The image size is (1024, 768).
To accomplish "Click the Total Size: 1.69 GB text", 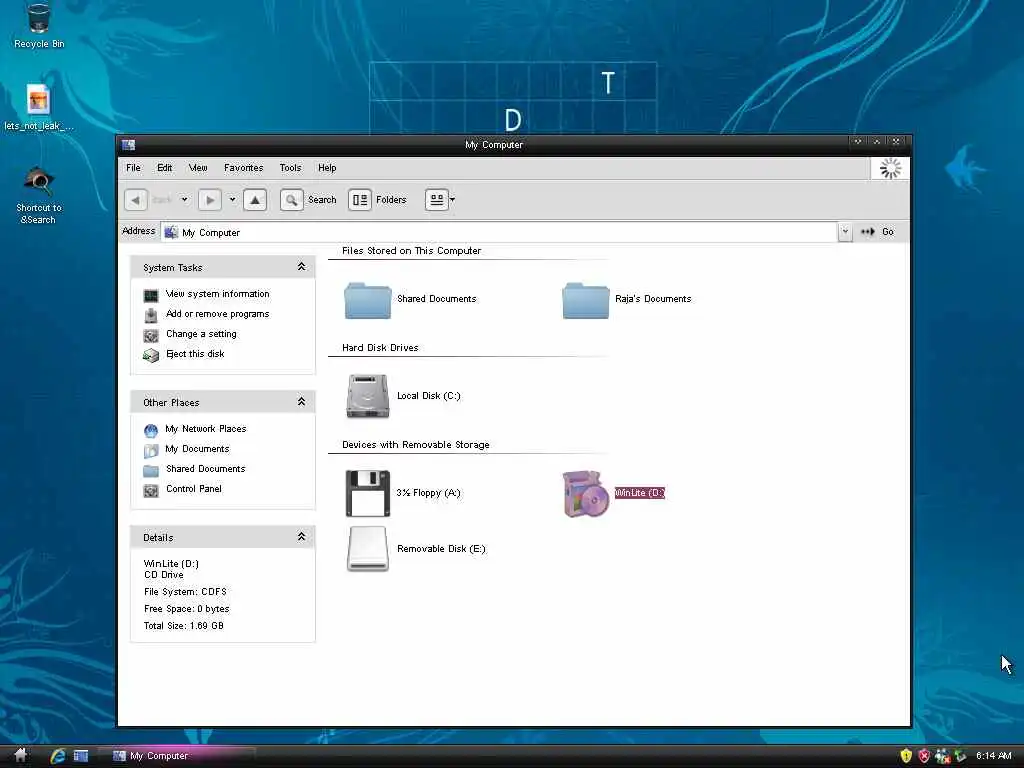I will (x=184, y=626).
